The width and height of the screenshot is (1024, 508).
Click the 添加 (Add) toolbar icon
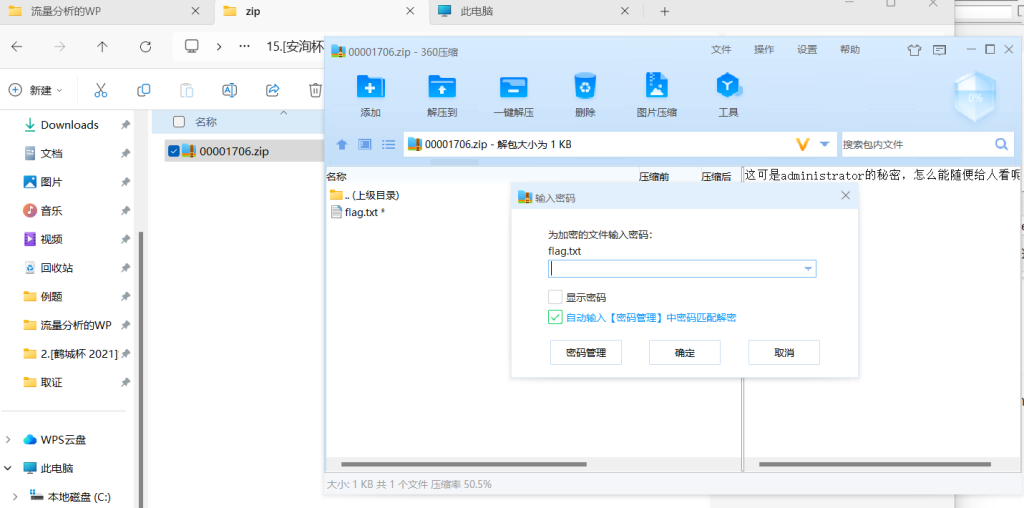(x=370, y=87)
